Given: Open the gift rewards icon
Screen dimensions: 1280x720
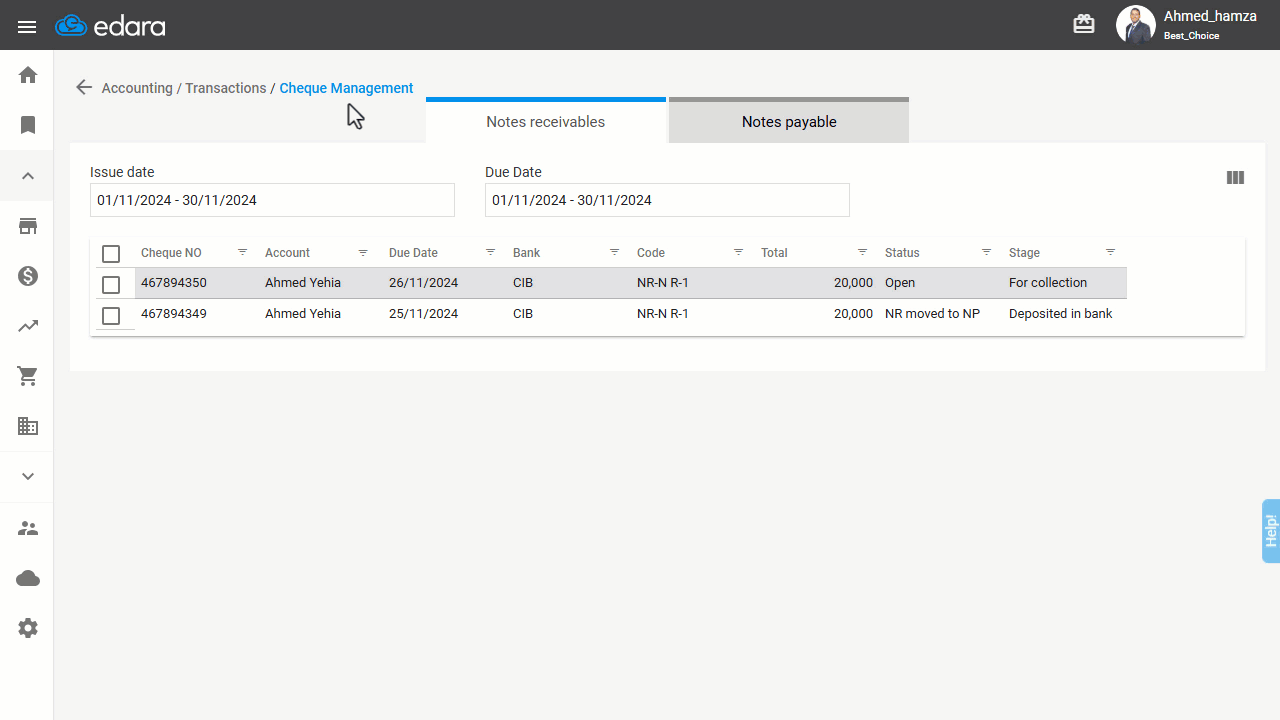Looking at the screenshot, I should point(1084,24).
